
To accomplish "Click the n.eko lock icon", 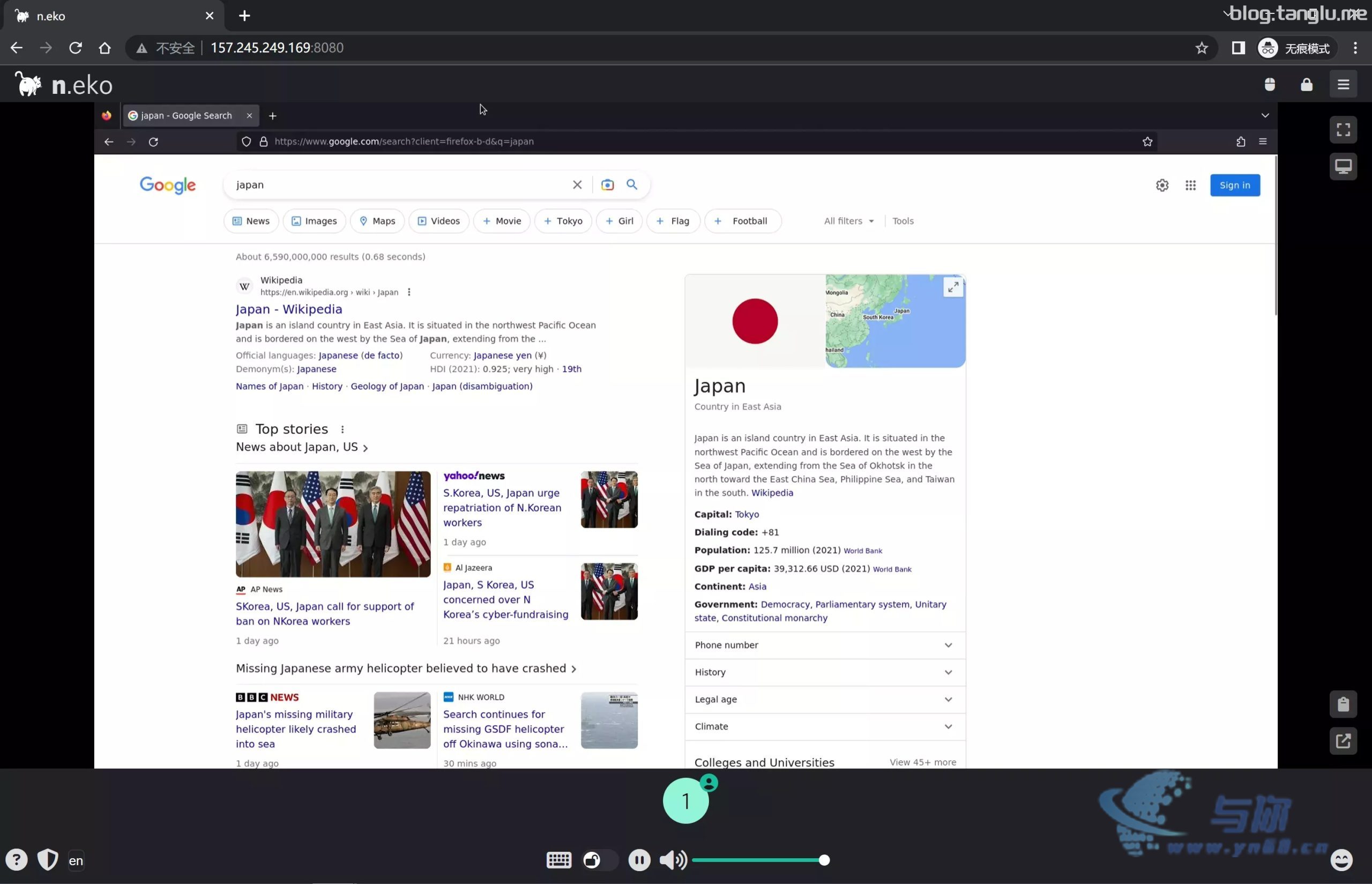I will point(1307,84).
